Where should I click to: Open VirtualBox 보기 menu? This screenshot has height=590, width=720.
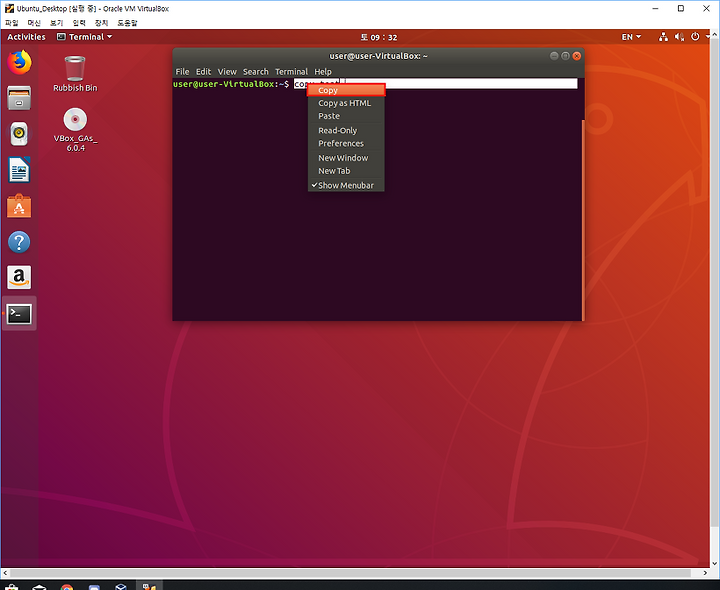click(56, 22)
